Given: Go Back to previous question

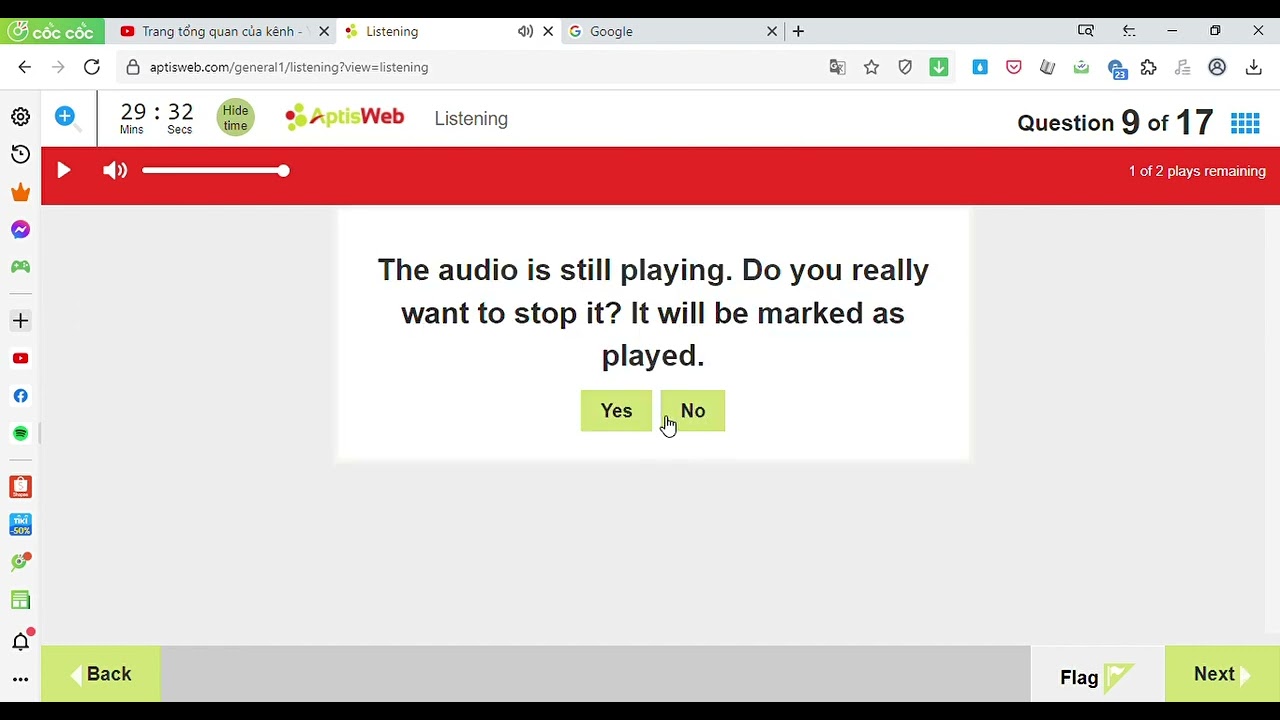Looking at the screenshot, I should tap(101, 674).
